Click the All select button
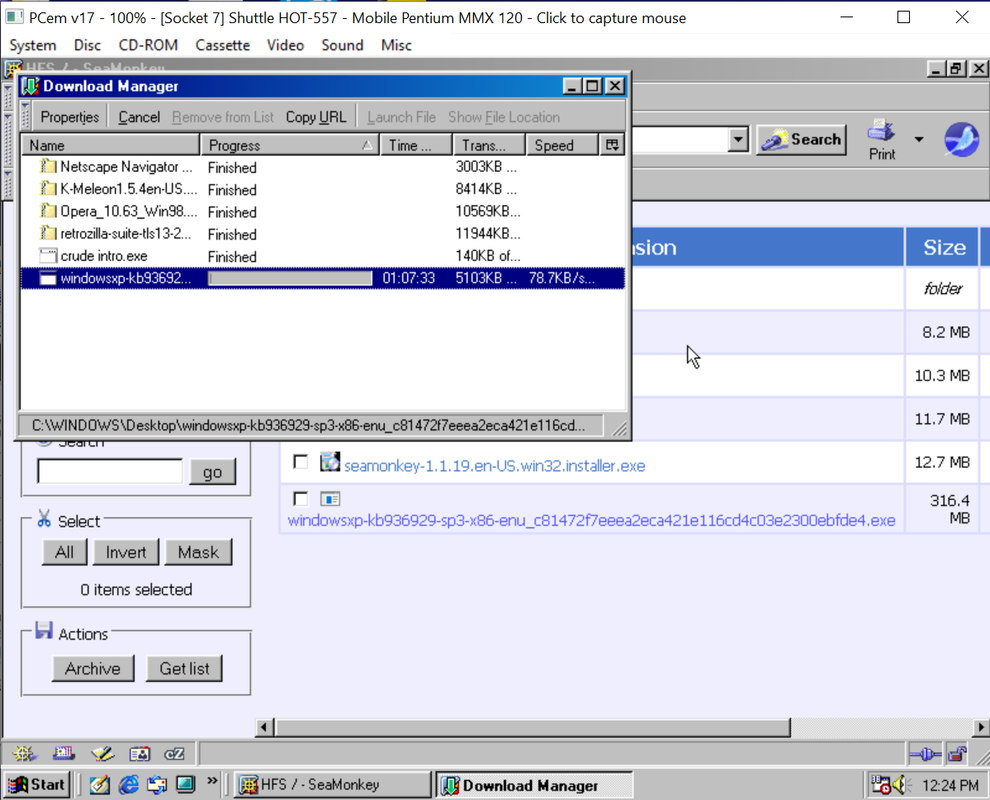990x800 pixels. pos(64,552)
